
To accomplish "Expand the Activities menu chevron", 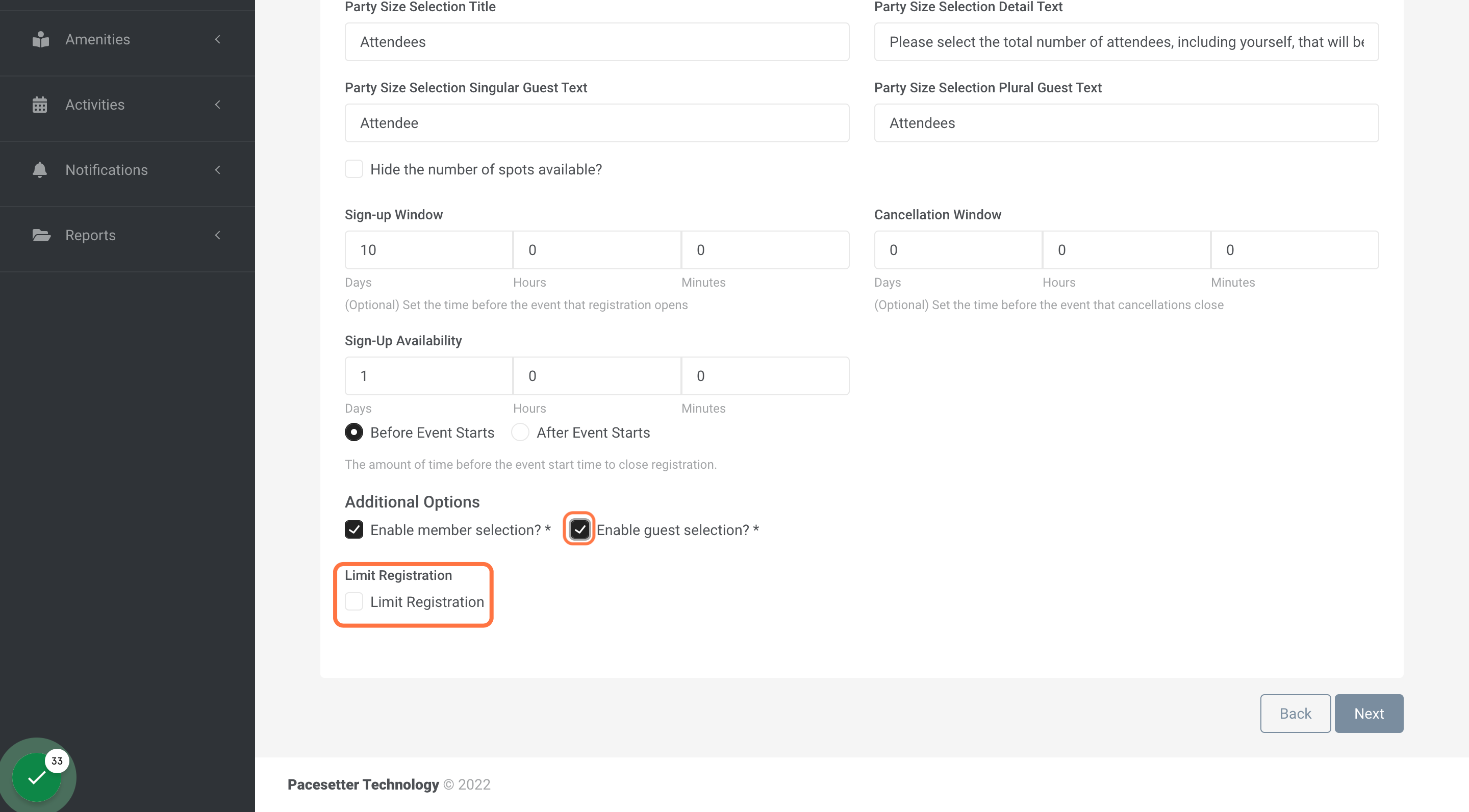I will (217, 105).
